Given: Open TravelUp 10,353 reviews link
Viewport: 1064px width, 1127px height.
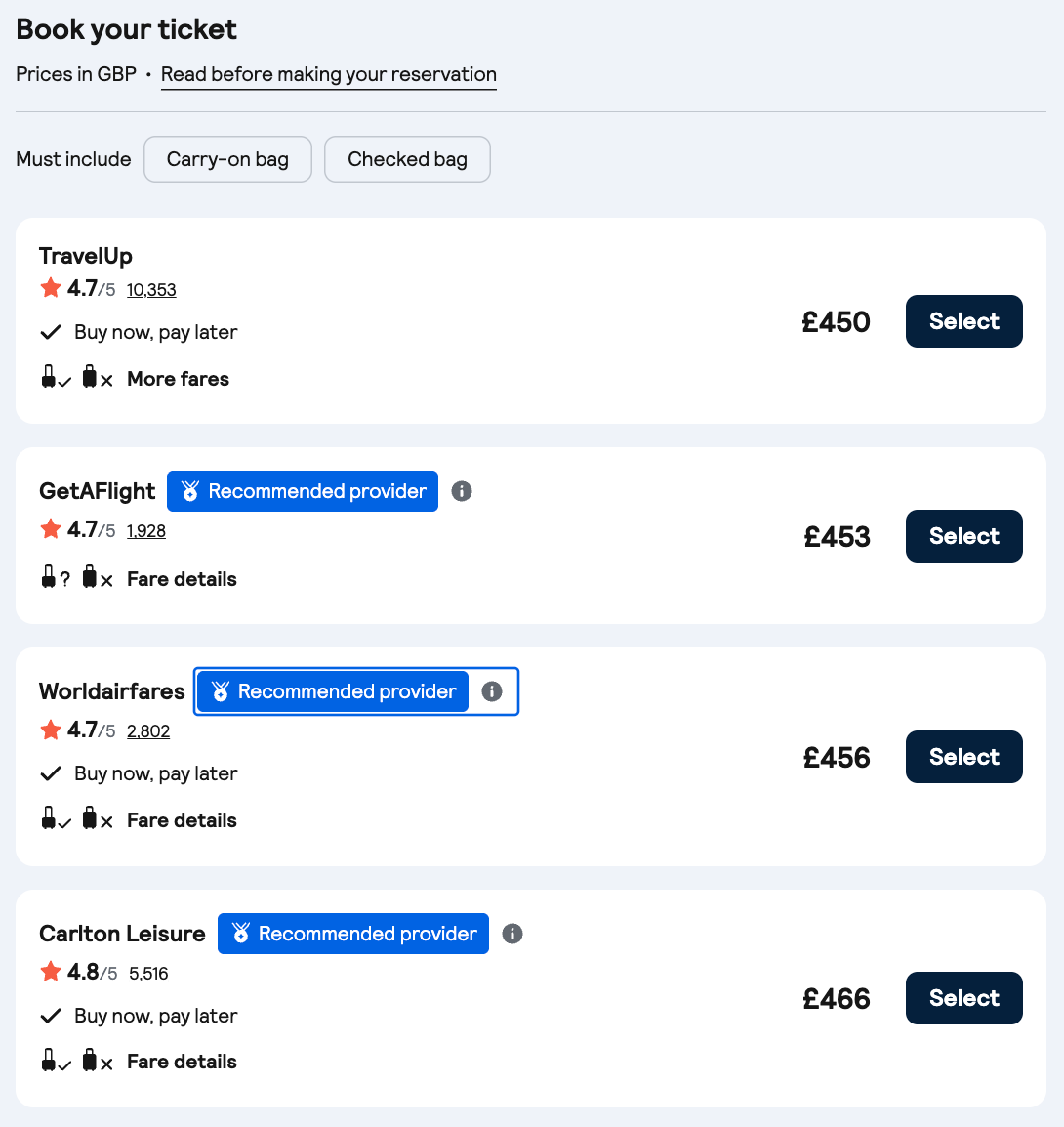Looking at the screenshot, I should (x=151, y=290).
